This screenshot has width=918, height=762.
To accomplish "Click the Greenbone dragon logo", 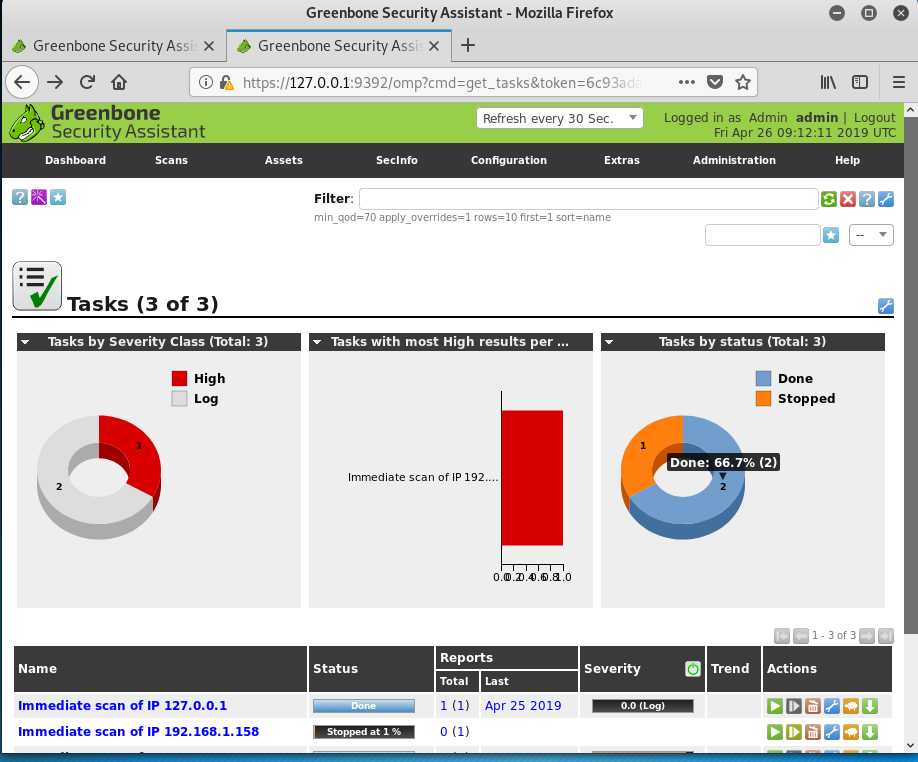I will click(x=28, y=122).
